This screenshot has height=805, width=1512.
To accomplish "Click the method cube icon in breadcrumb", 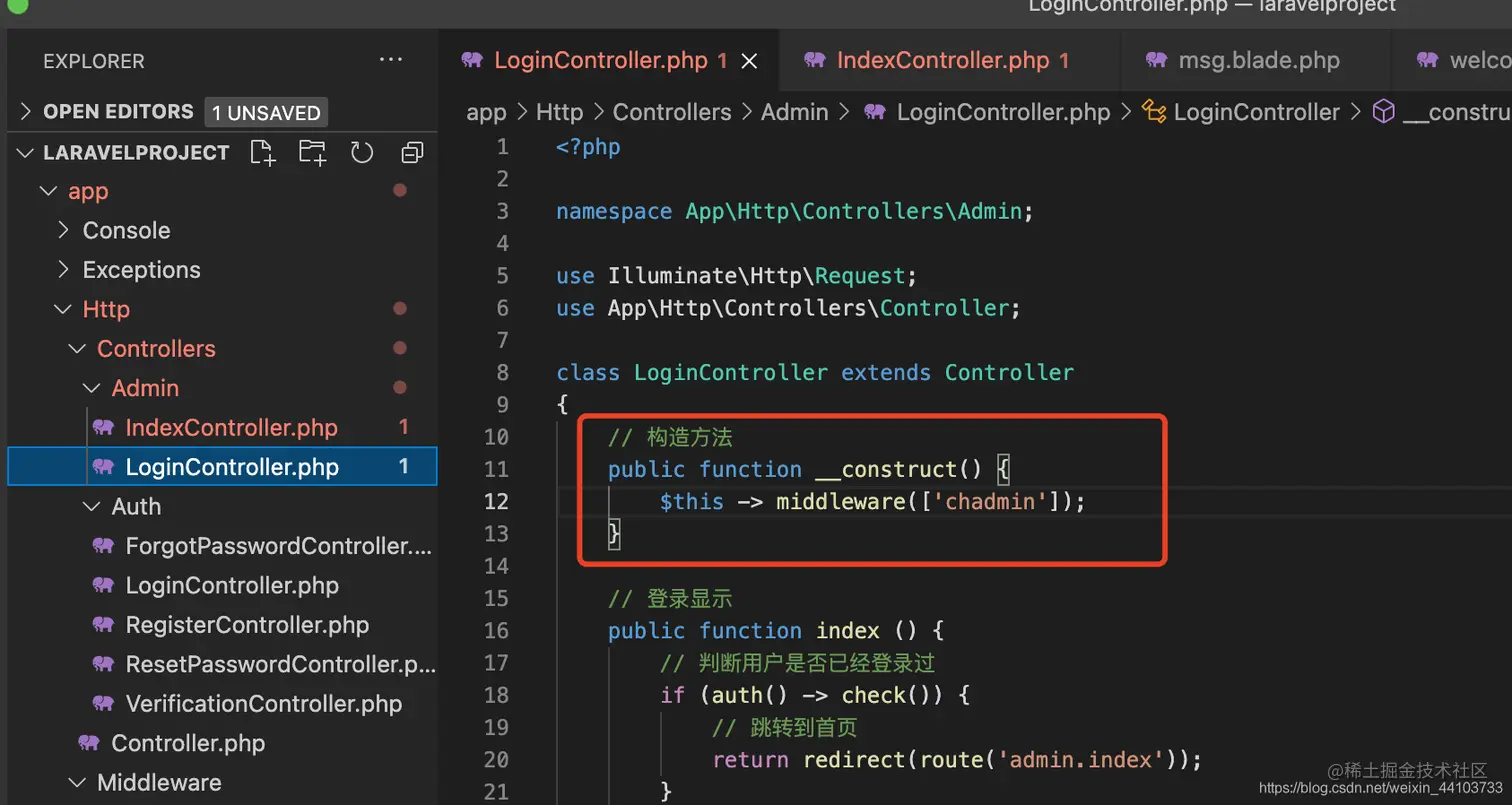I will click(1383, 112).
